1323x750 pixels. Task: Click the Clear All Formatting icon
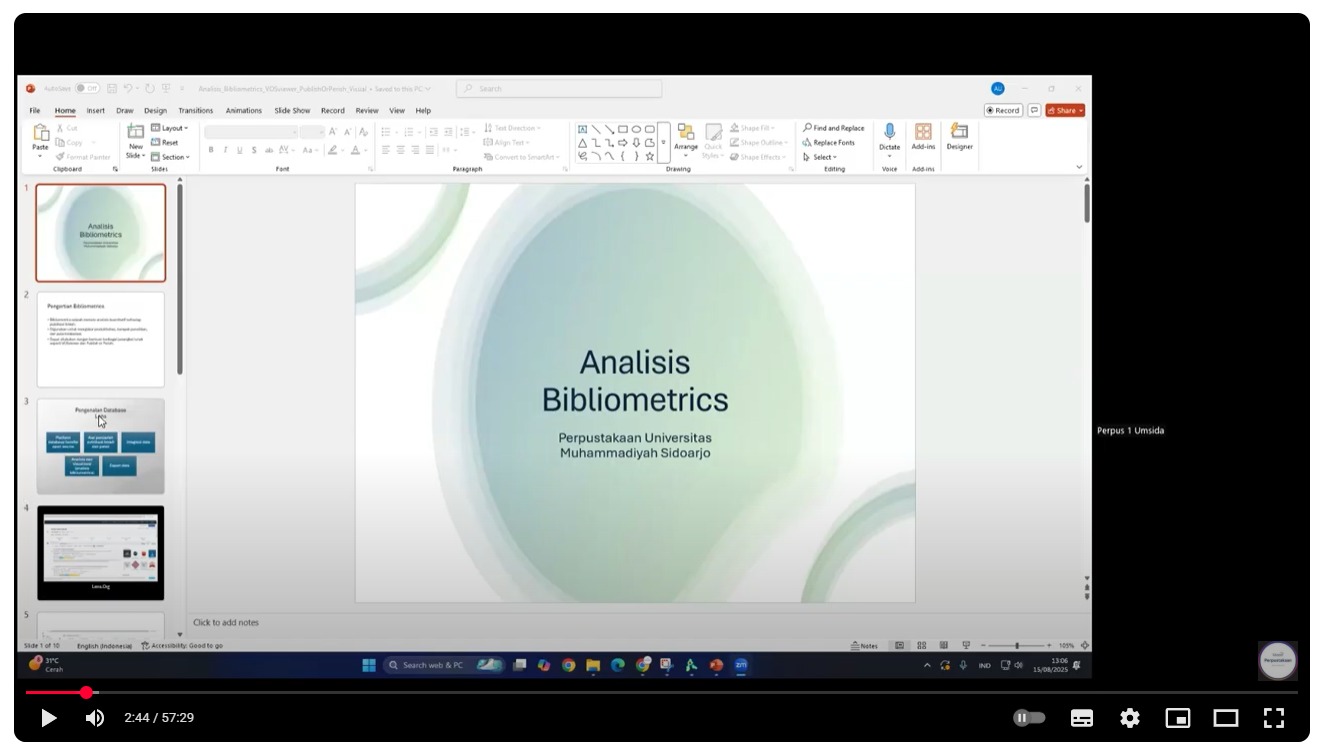tap(363, 132)
